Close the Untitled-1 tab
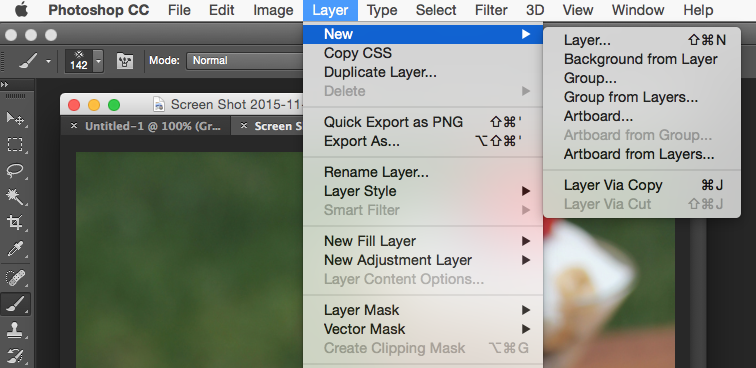The height and width of the screenshot is (368, 756). click(x=74, y=126)
